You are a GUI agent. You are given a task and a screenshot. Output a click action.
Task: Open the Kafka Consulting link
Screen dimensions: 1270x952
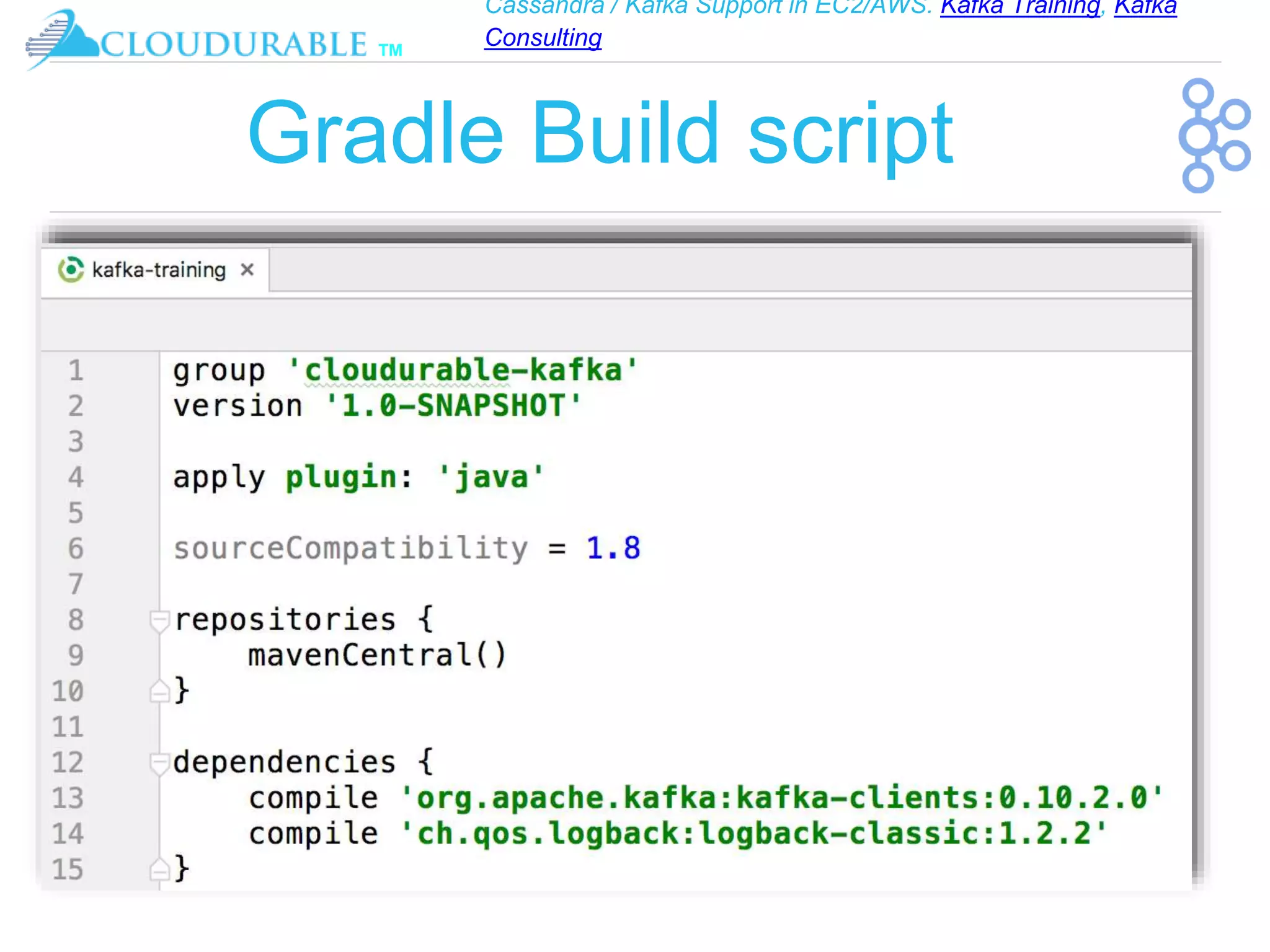[543, 38]
